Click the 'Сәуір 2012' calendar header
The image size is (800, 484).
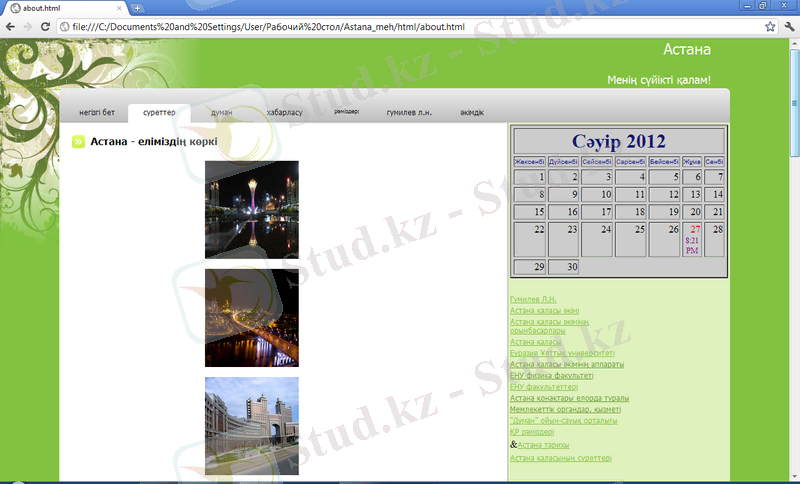coord(619,141)
